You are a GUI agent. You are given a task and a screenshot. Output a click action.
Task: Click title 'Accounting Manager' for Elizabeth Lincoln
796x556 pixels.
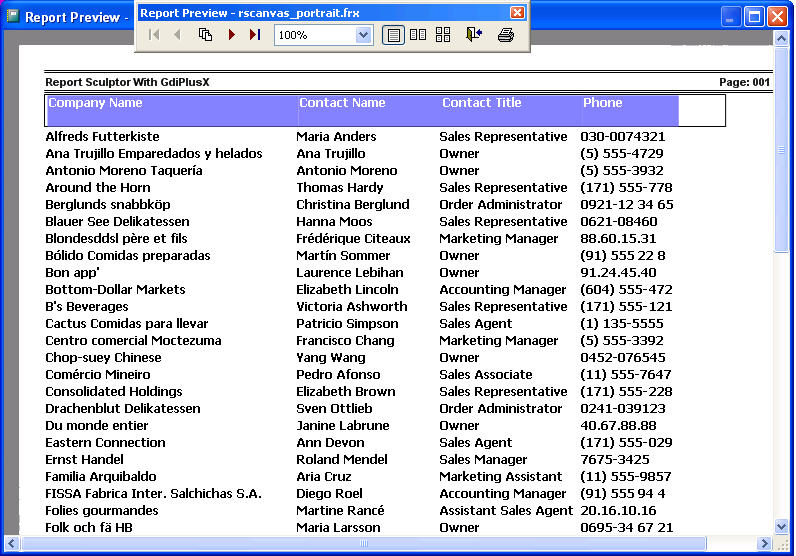point(503,290)
